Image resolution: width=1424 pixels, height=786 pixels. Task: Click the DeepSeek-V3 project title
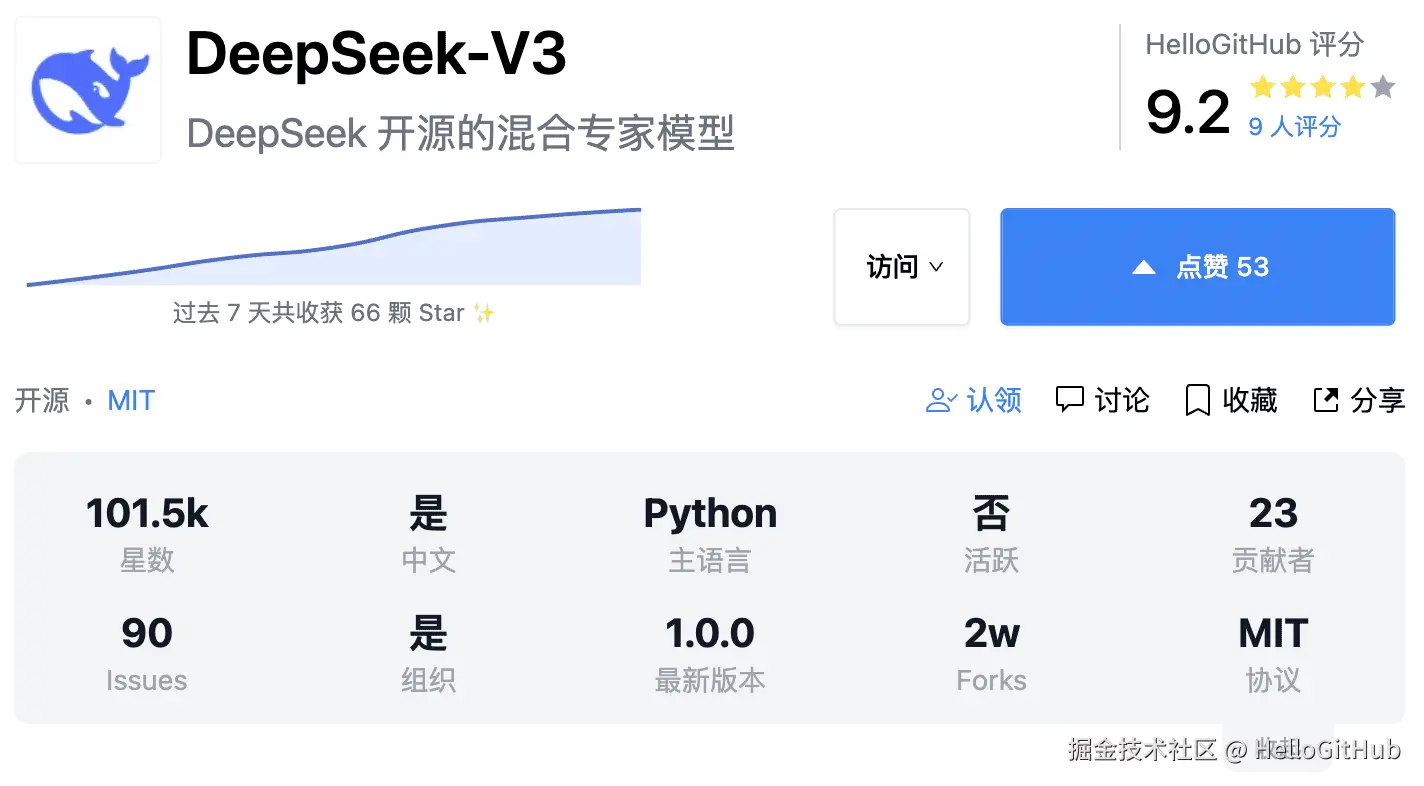coord(376,54)
